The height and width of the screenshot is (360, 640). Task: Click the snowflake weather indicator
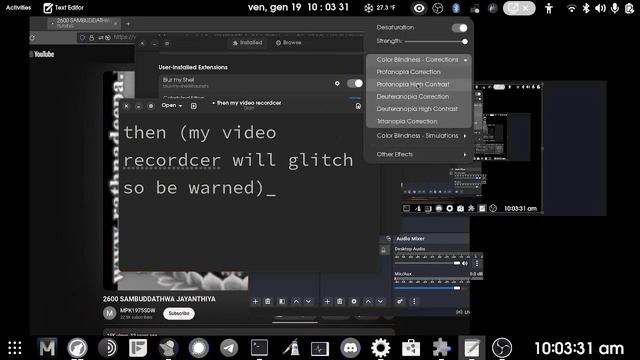click(x=369, y=8)
